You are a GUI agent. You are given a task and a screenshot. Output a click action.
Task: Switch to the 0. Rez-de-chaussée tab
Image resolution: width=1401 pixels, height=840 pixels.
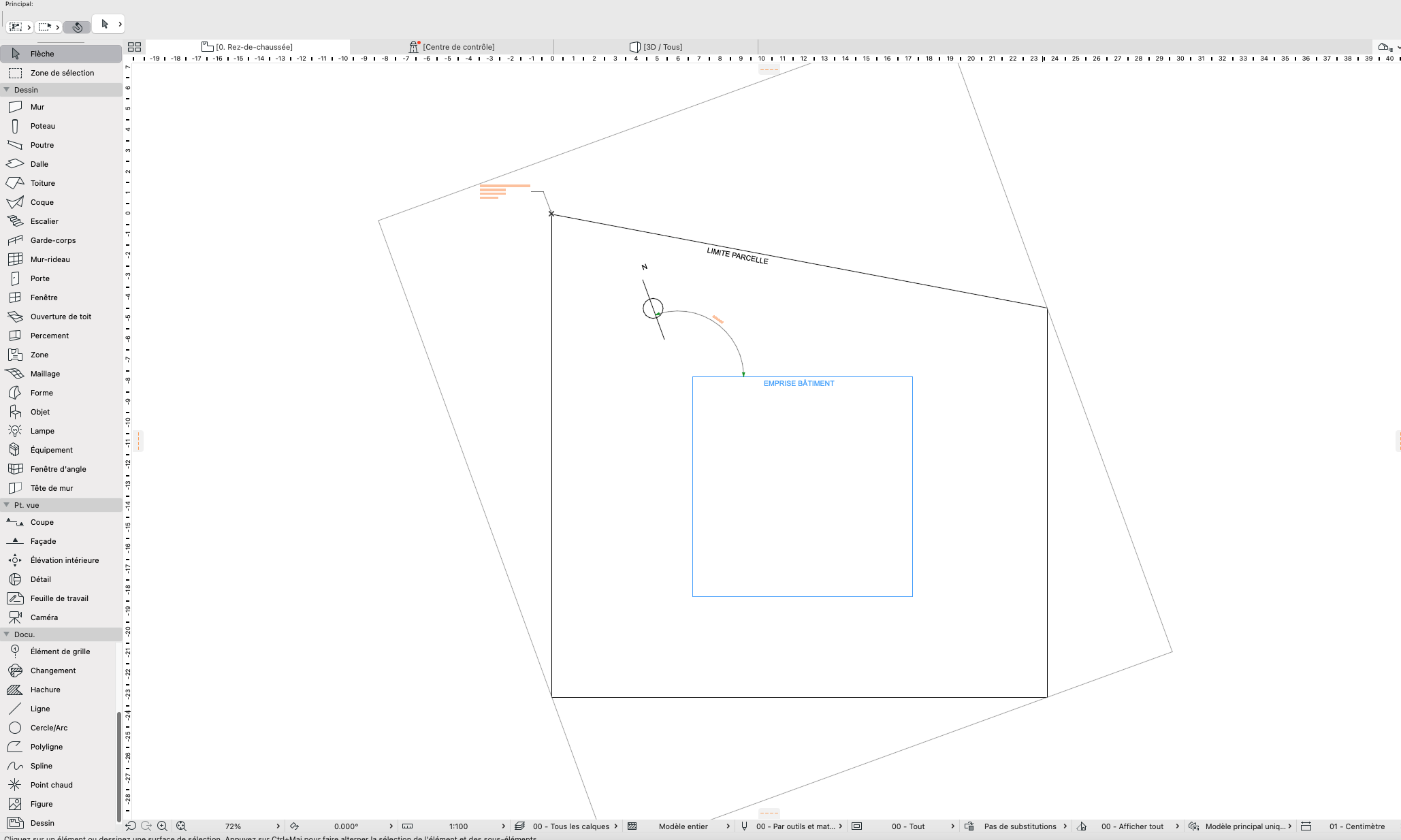(248, 47)
